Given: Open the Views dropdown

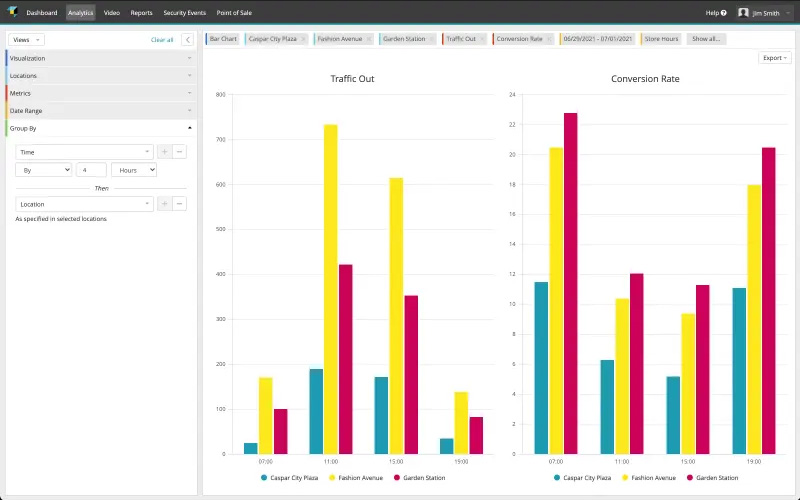Looking at the screenshot, I should point(26,40).
